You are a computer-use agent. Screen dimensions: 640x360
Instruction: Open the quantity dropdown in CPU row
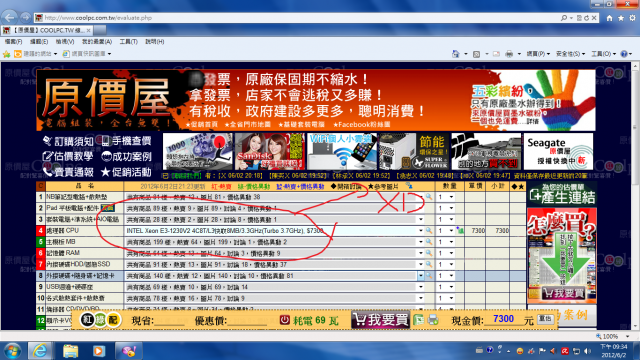[x=451, y=231]
